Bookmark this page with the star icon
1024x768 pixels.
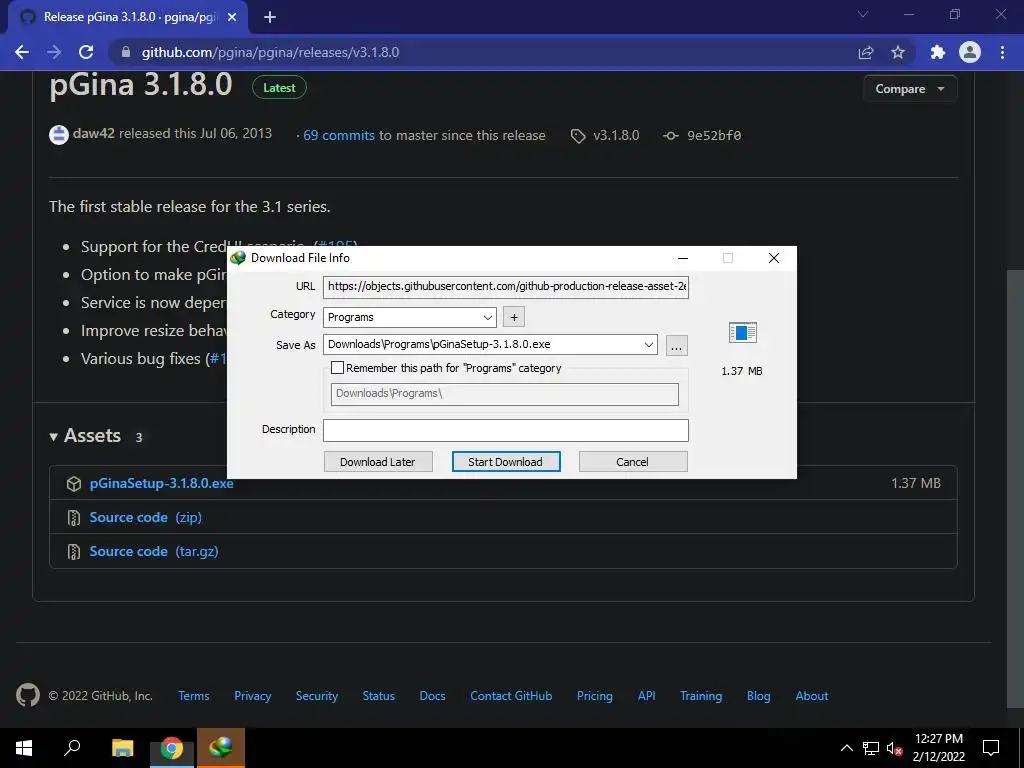click(x=898, y=52)
